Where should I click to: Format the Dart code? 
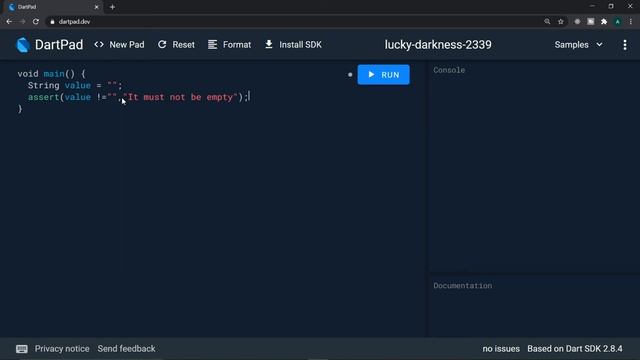pos(229,45)
